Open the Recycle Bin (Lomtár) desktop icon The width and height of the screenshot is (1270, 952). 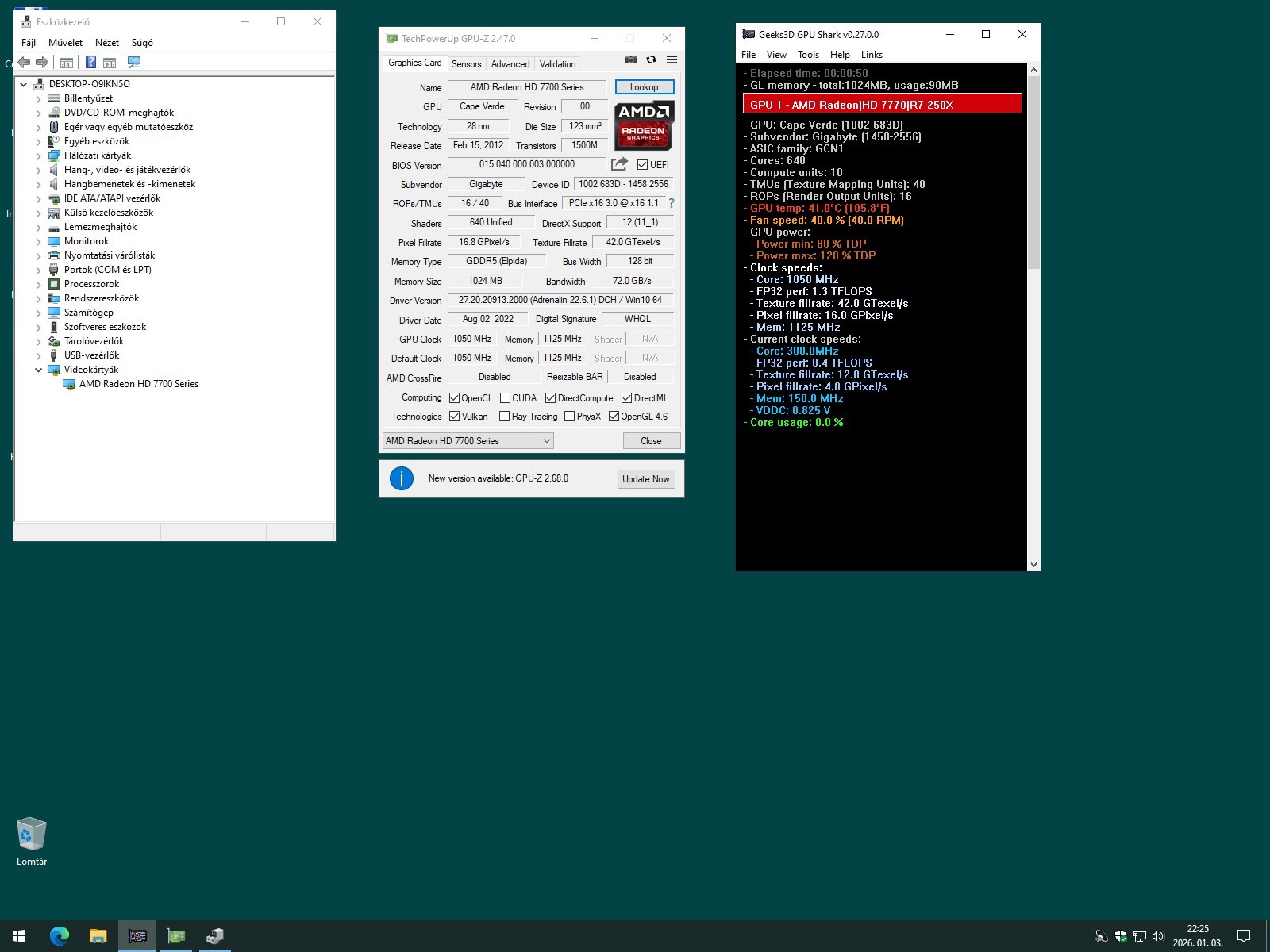coord(32,842)
